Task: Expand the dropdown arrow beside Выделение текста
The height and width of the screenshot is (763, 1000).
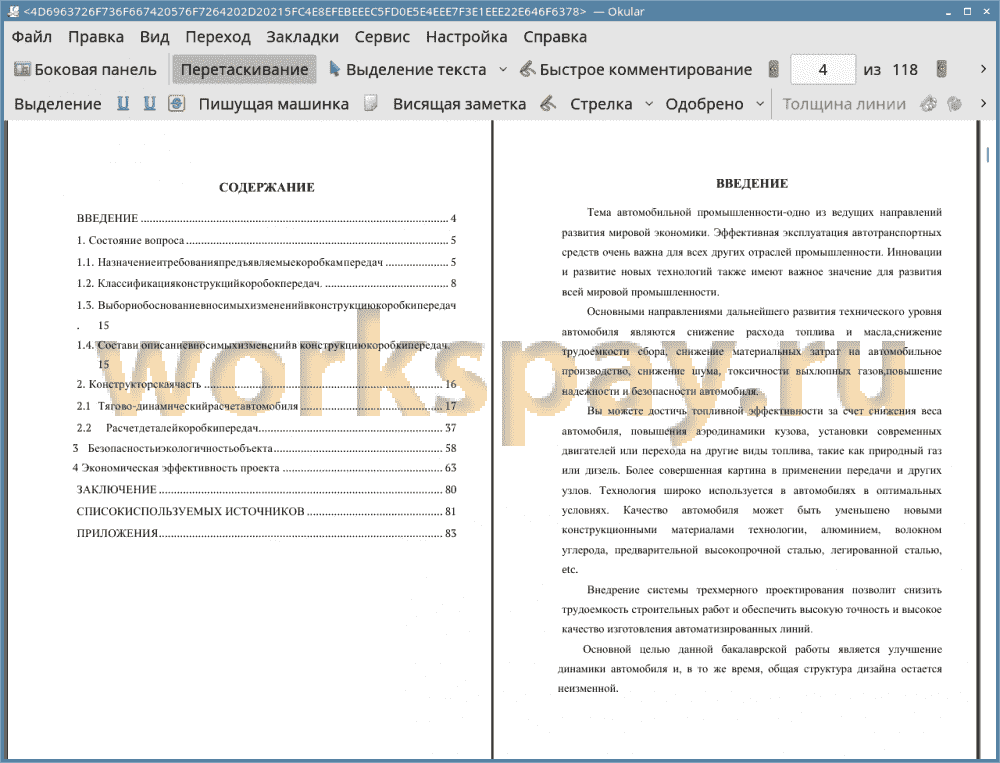Action: pyautogui.click(x=503, y=70)
